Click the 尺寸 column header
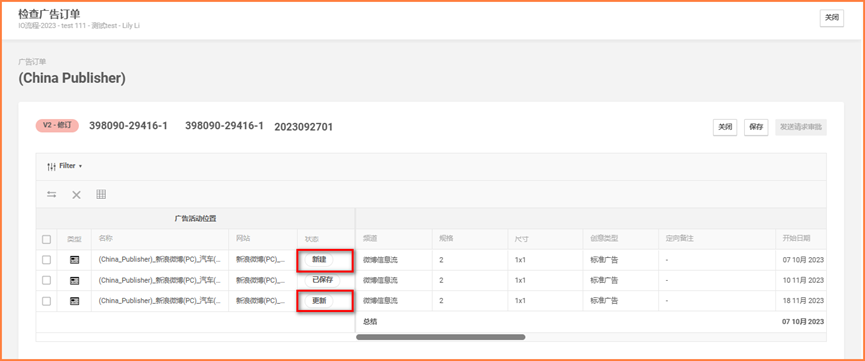This screenshot has height=361, width=865. coord(522,239)
